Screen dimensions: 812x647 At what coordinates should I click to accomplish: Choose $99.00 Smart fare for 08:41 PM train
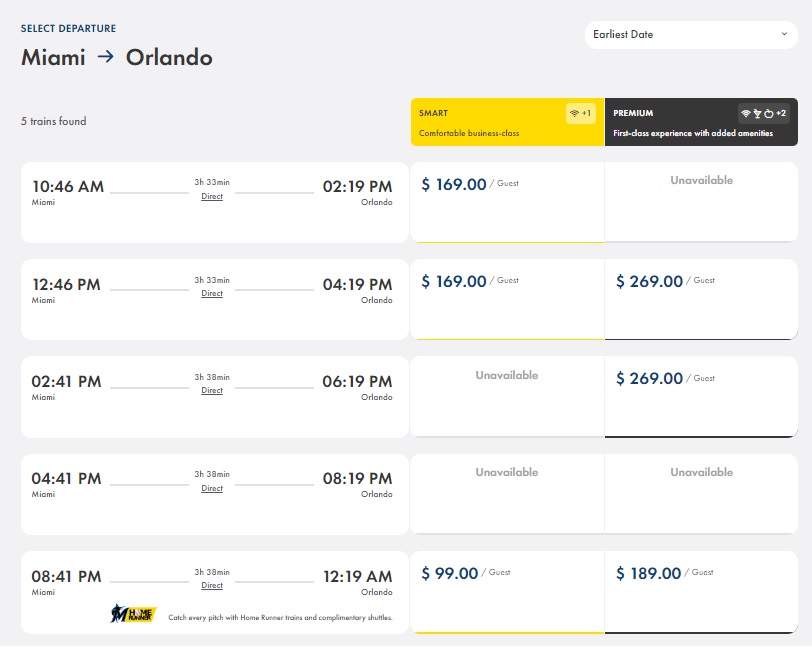click(508, 592)
